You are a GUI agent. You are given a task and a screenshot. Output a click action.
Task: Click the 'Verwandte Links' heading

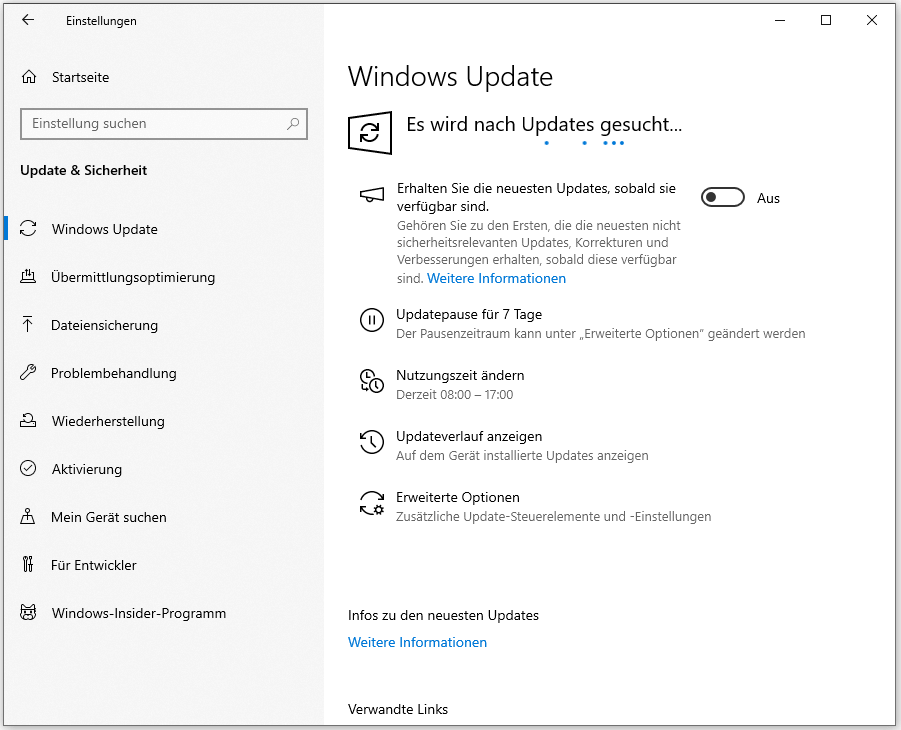point(398,709)
